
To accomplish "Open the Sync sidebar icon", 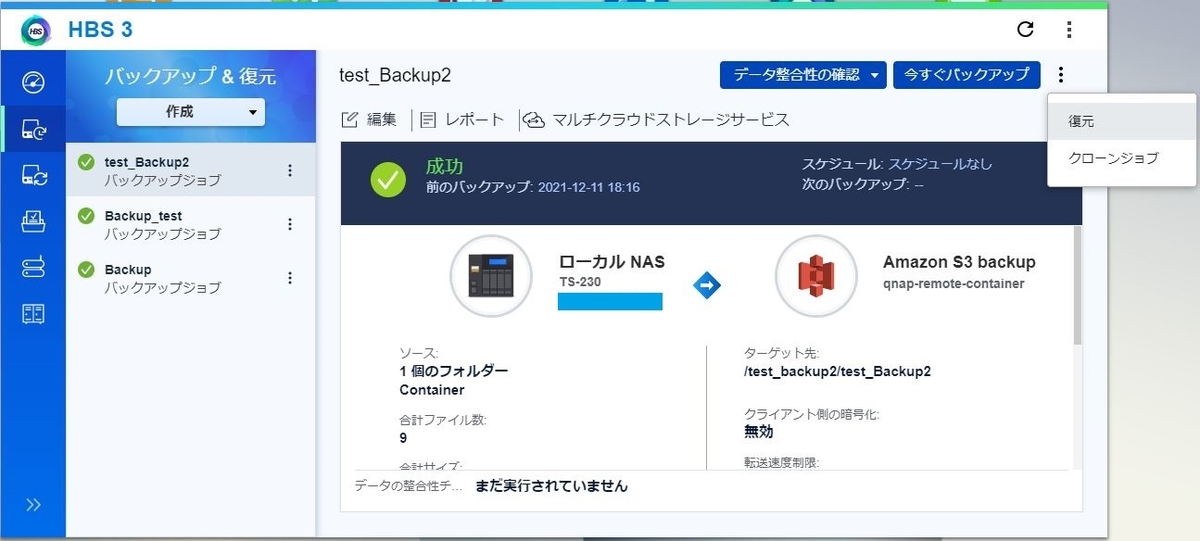I will pos(33,176).
